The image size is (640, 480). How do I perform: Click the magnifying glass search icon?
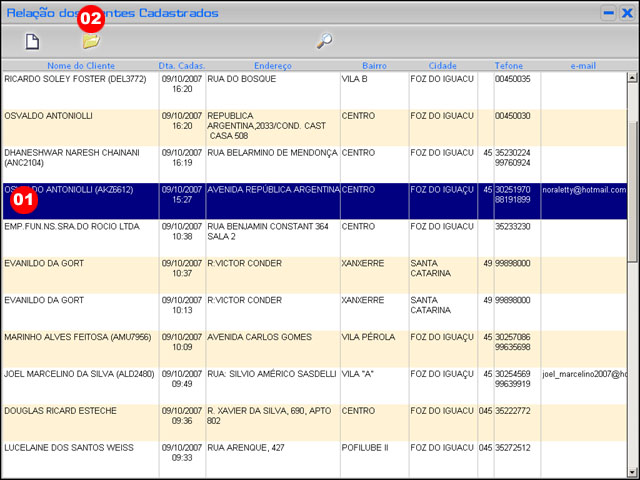[x=323, y=41]
